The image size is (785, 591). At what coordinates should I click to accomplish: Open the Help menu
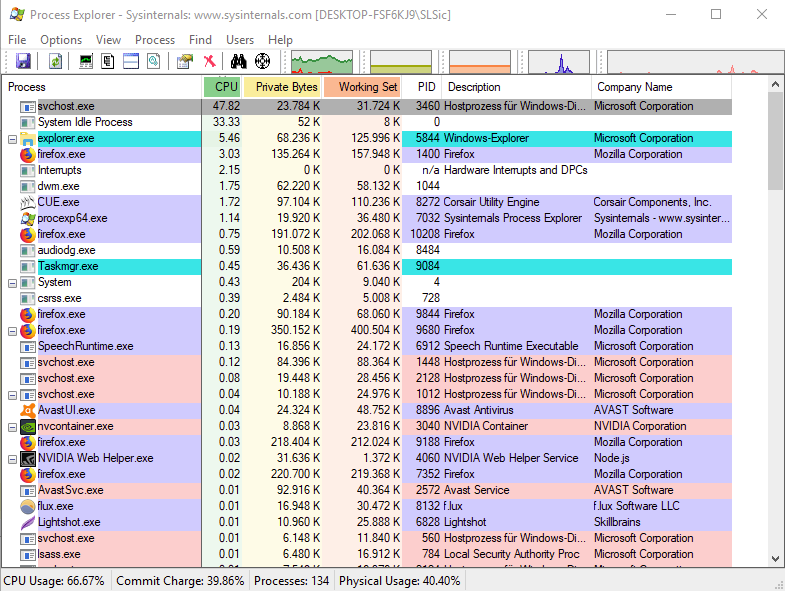click(280, 40)
